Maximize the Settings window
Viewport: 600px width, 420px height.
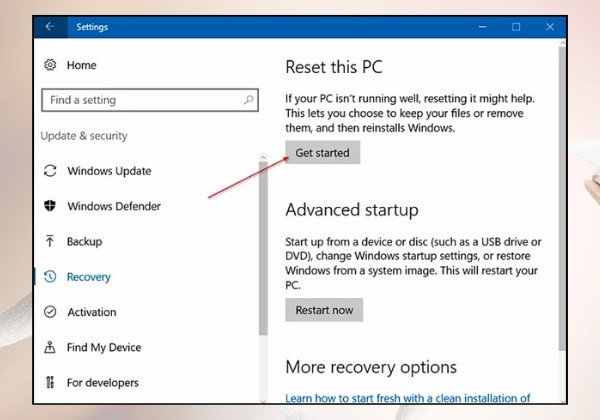(516, 27)
